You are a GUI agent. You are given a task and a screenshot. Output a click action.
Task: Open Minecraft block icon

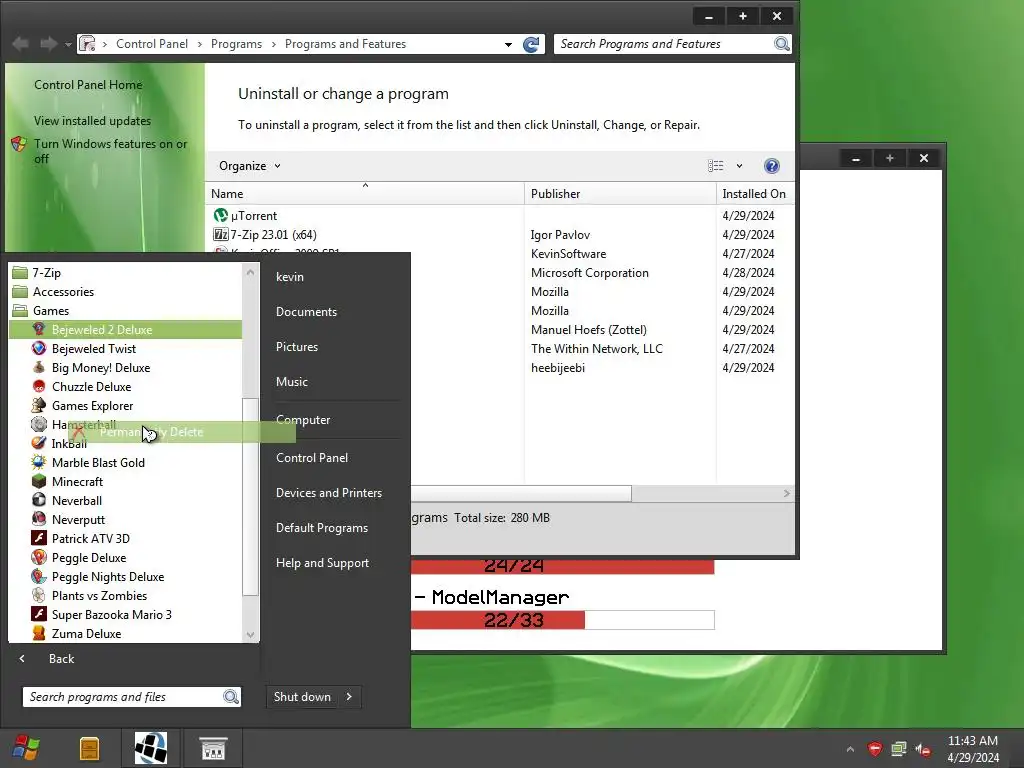point(39,481)
